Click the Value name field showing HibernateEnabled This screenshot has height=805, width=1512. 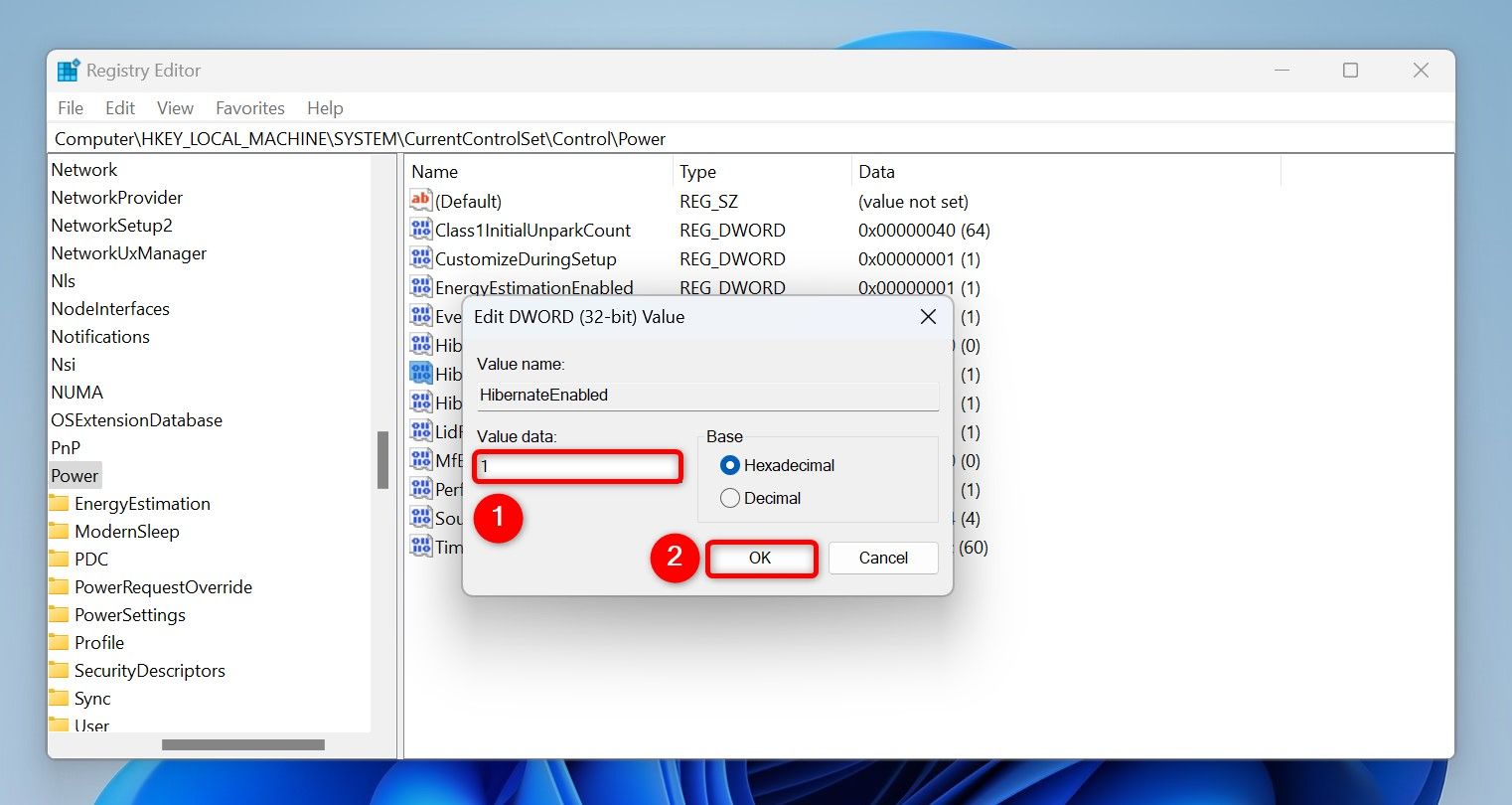[x=707, y=395]
